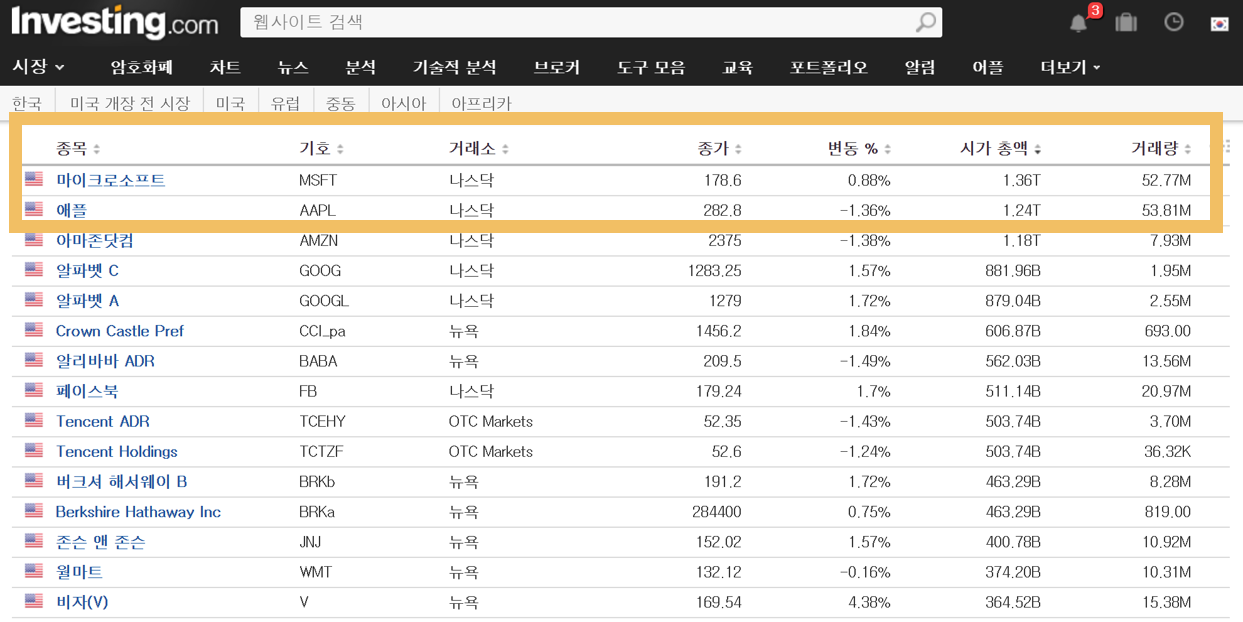1243x622 pixels.
Task: Change language via Korean flag icon
Action: (1219, 23)
